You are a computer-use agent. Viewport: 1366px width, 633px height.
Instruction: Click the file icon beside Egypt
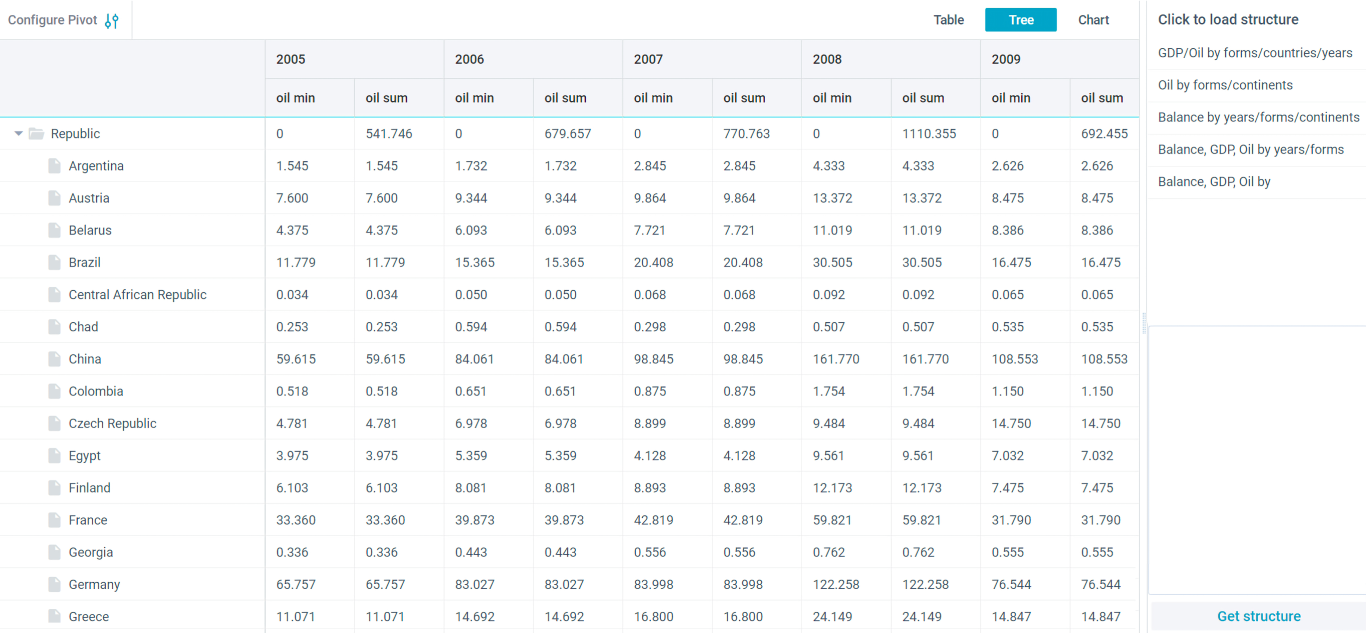[55, 456]
